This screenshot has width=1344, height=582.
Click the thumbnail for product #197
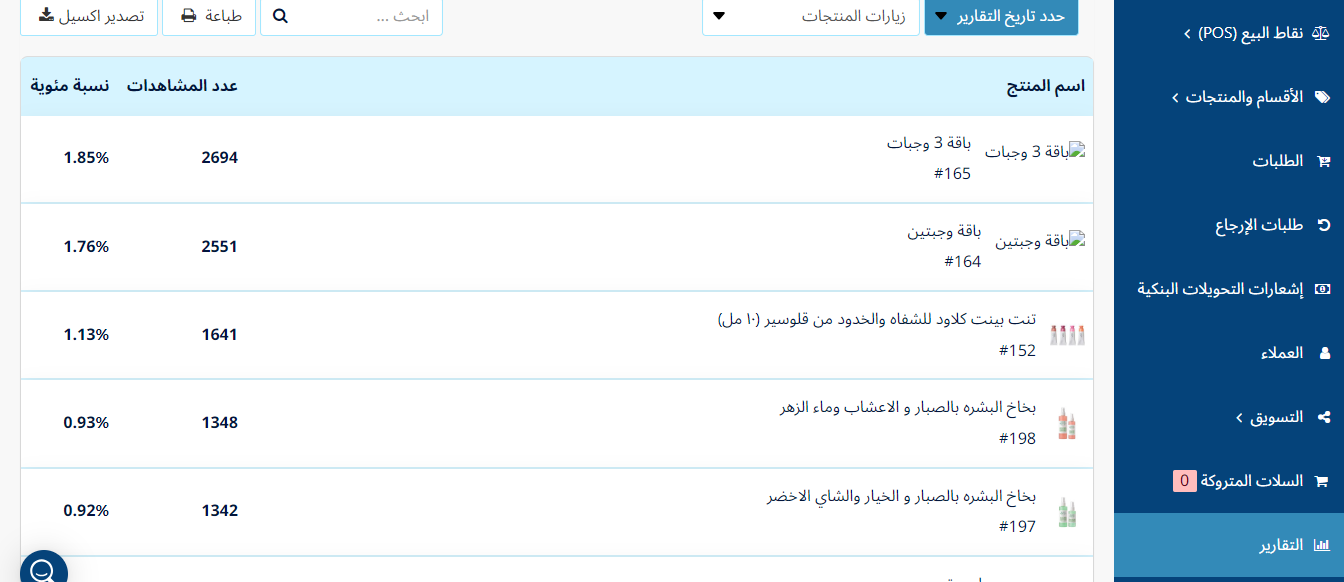point(1067,512)
